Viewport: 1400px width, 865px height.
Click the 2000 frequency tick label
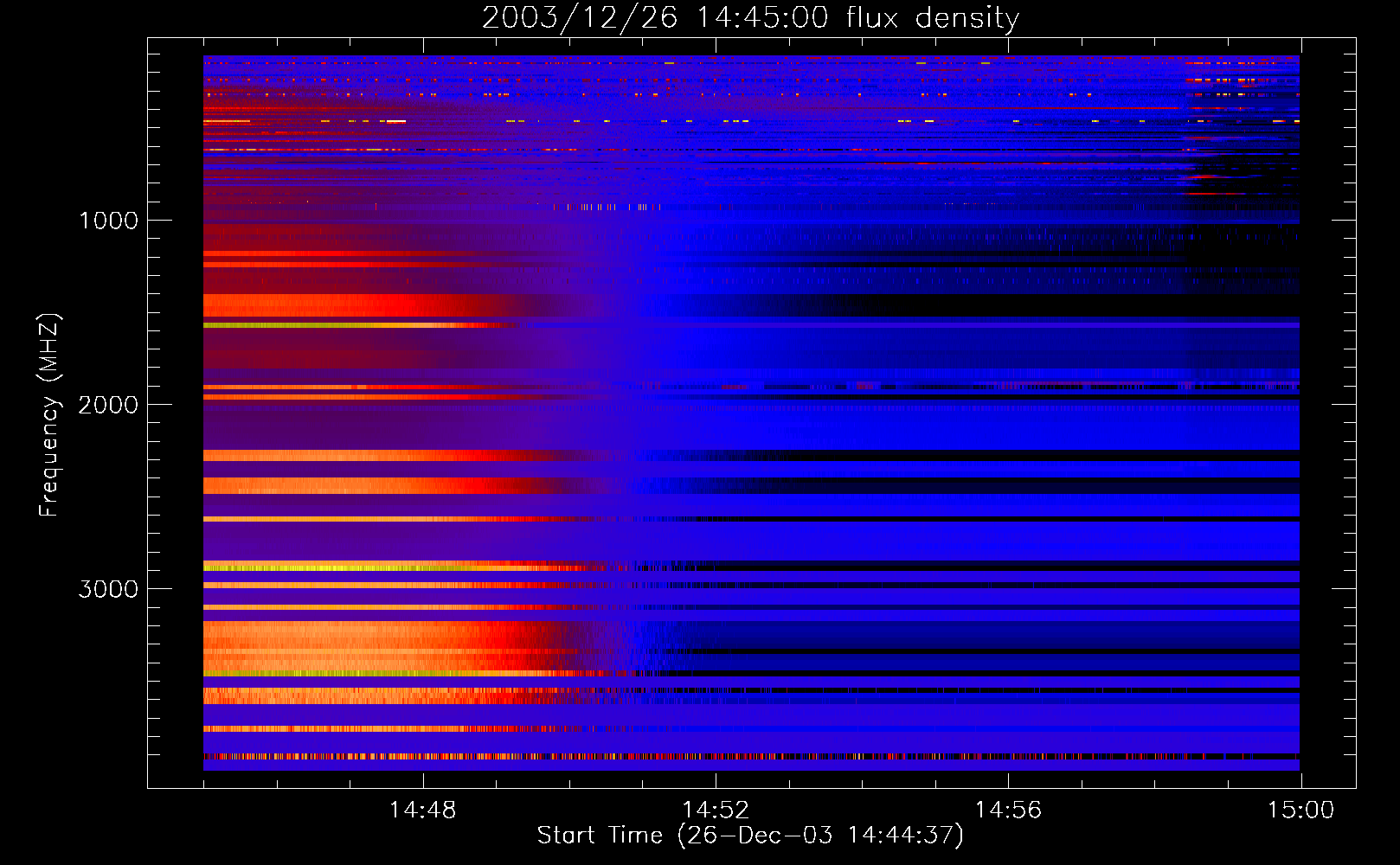109,405
